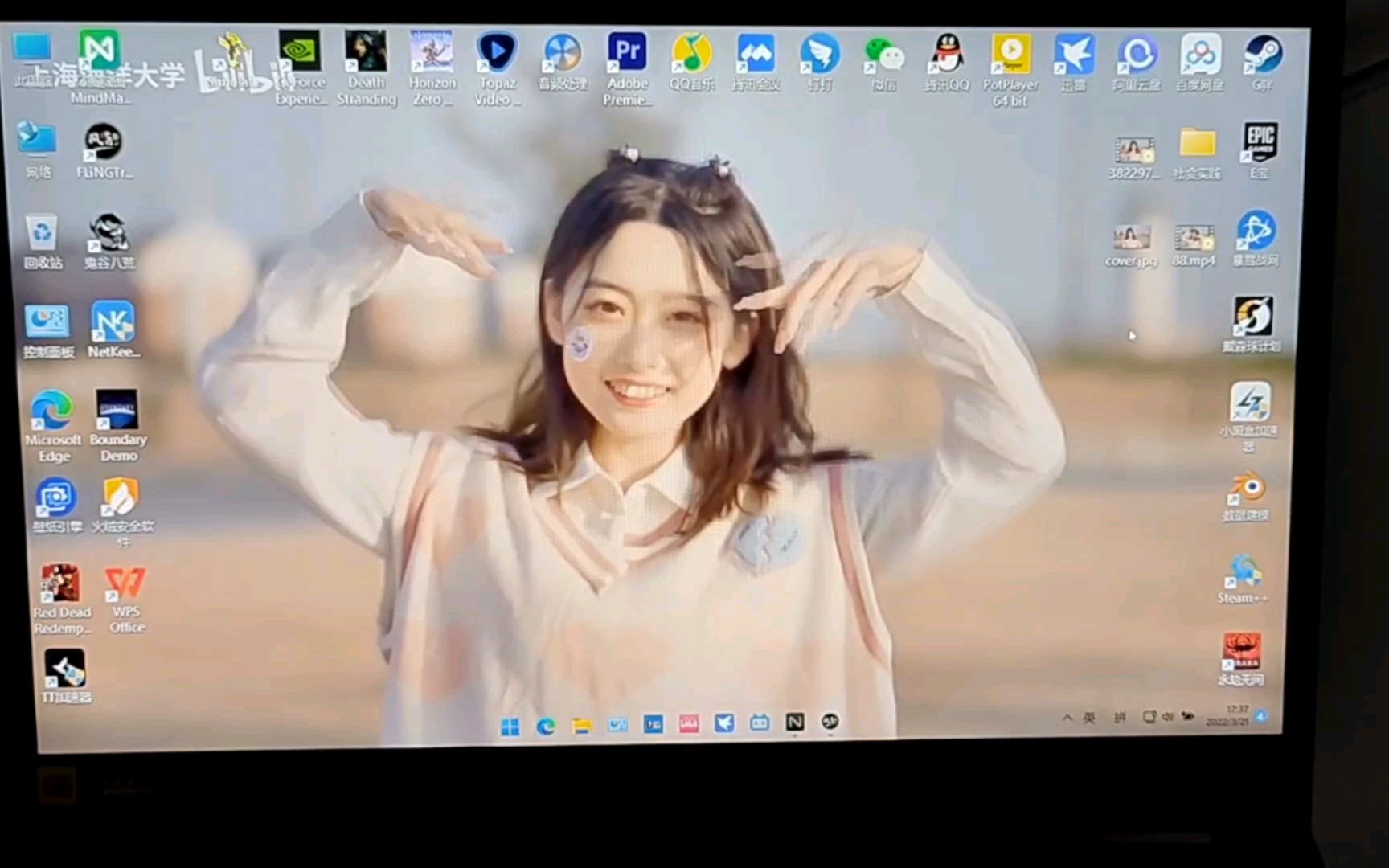
Task: Open the Topaz Video desktop icon
Action: coord(497,68)
